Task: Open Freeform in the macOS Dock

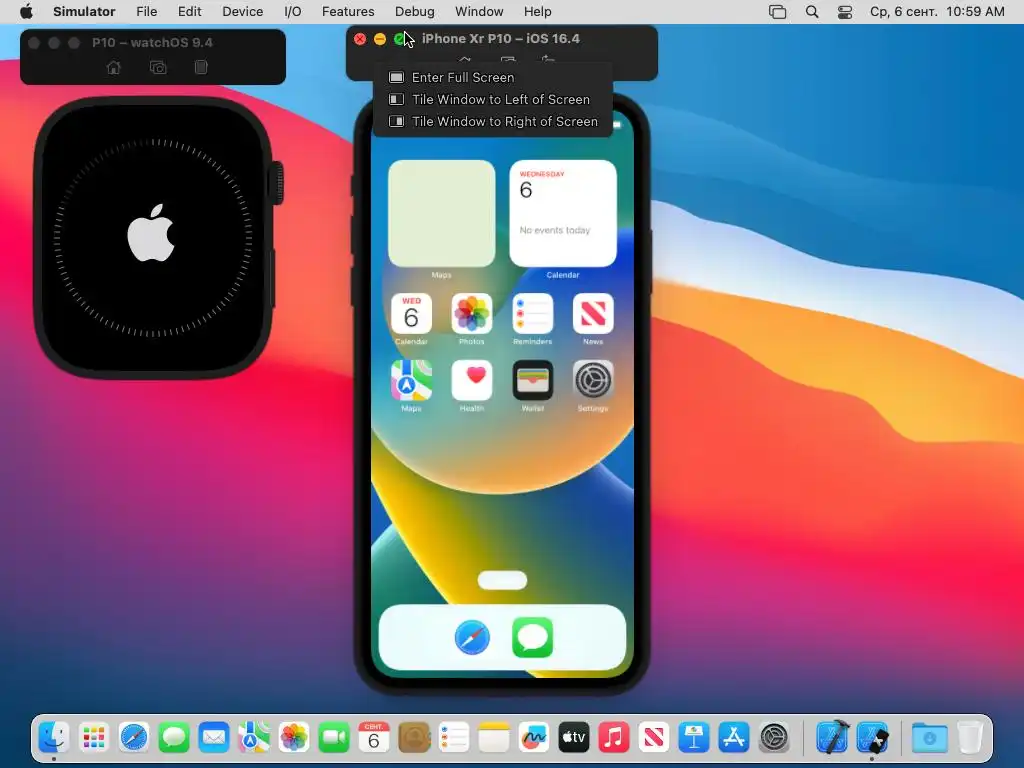Action: coord(534,738)
